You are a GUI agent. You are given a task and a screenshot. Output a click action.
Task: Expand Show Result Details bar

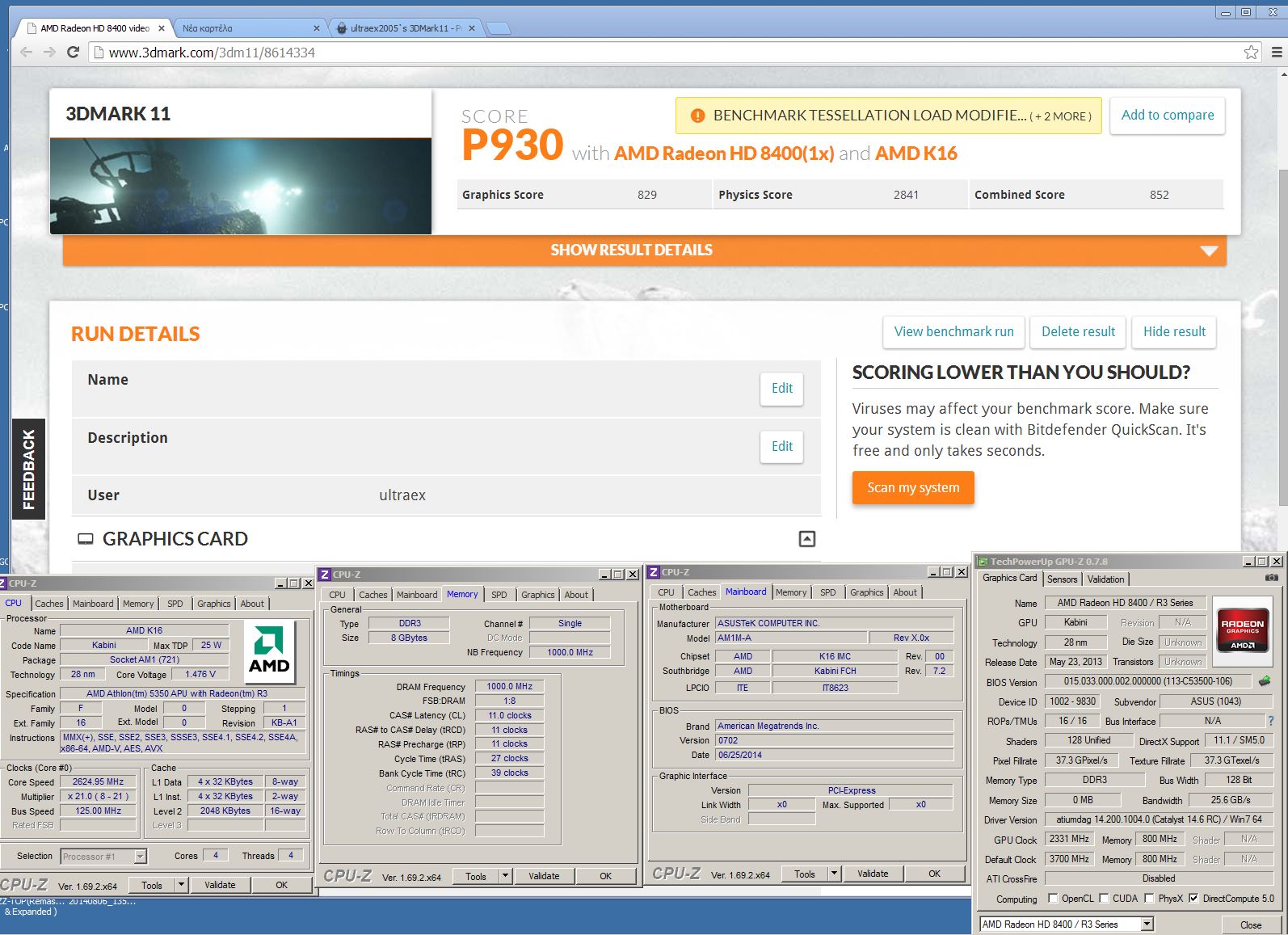[644, 251]
